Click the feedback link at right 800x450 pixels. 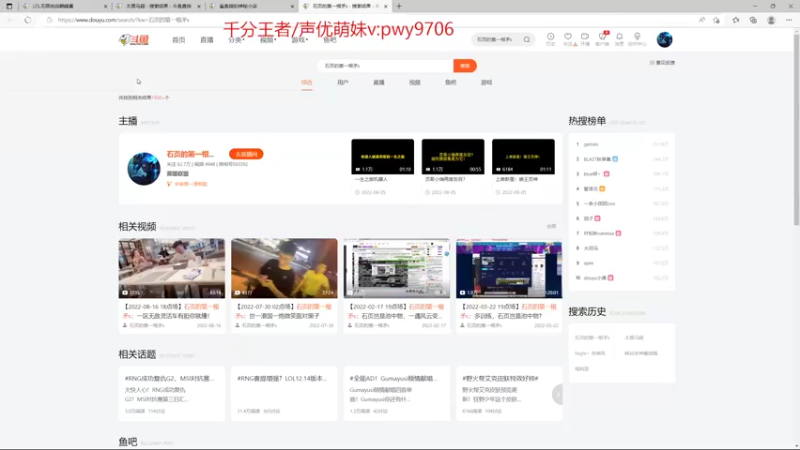[662, 63]
